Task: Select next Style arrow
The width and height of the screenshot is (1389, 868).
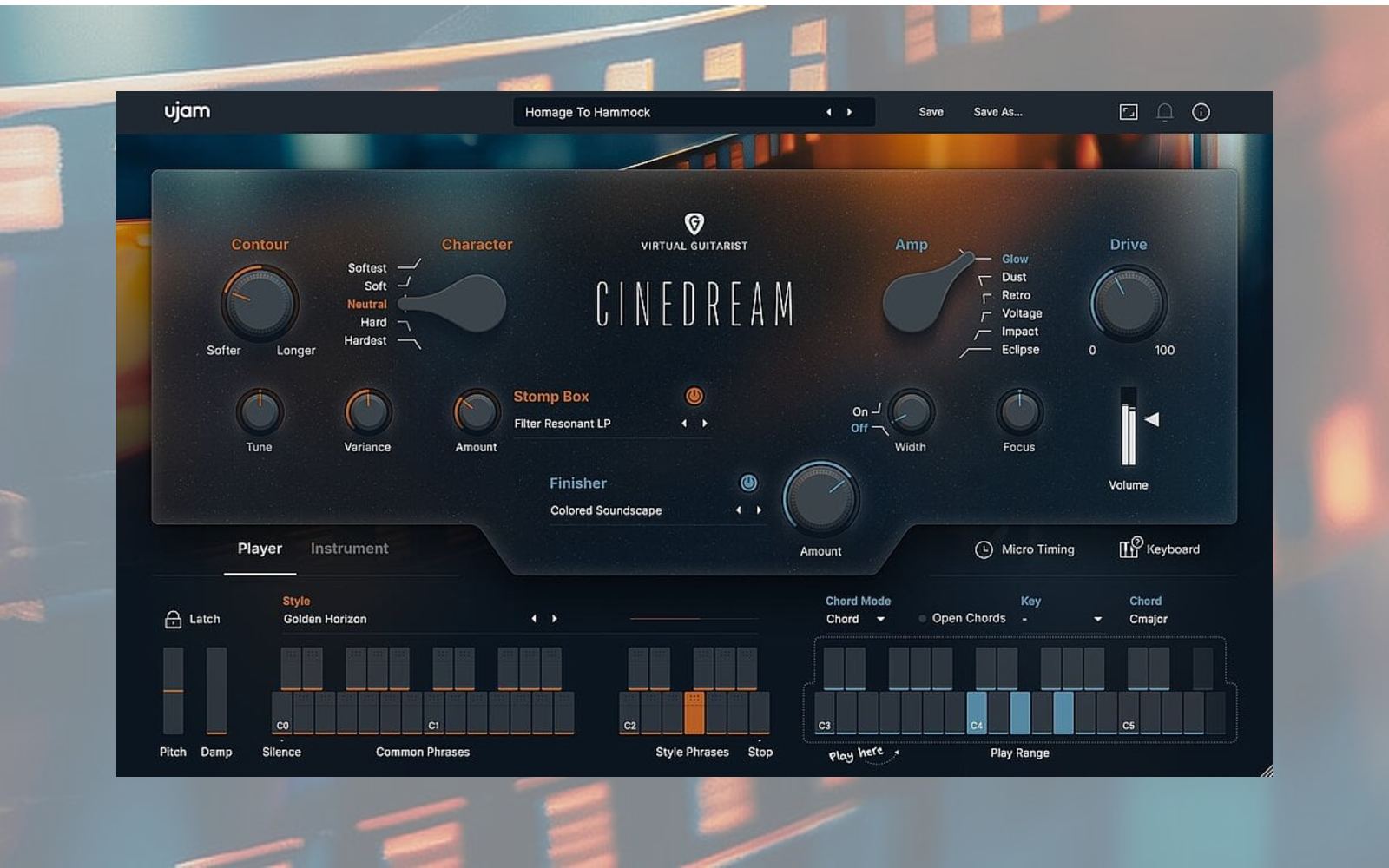Action: (555, 619)
